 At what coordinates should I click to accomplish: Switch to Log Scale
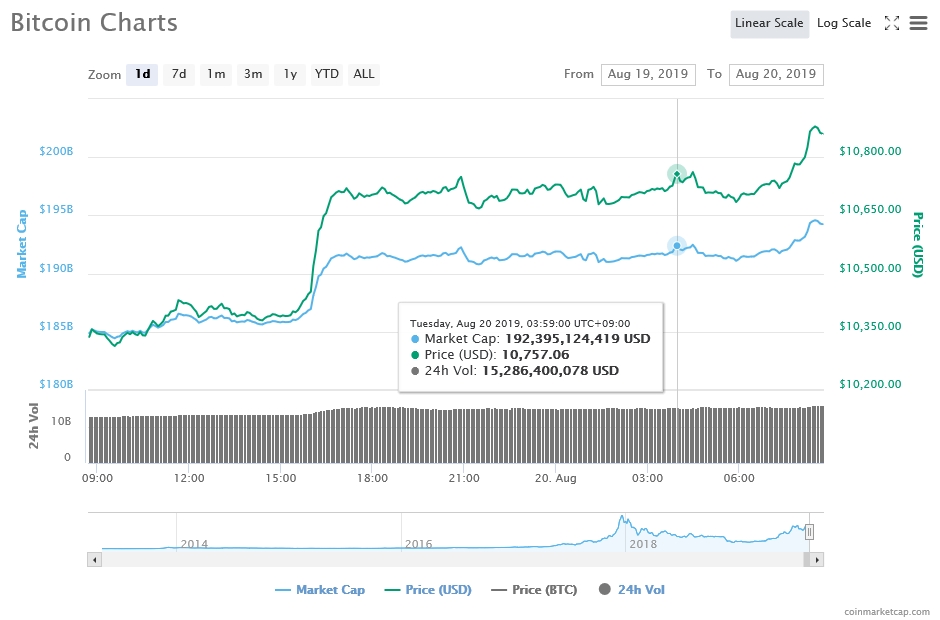click(x=843, y=23)
